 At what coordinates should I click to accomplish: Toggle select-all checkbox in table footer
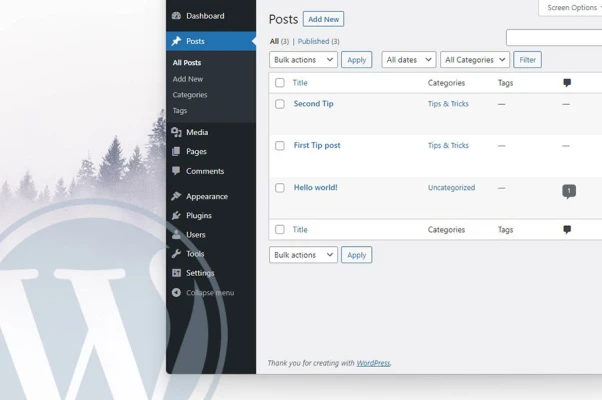(280, 230)
